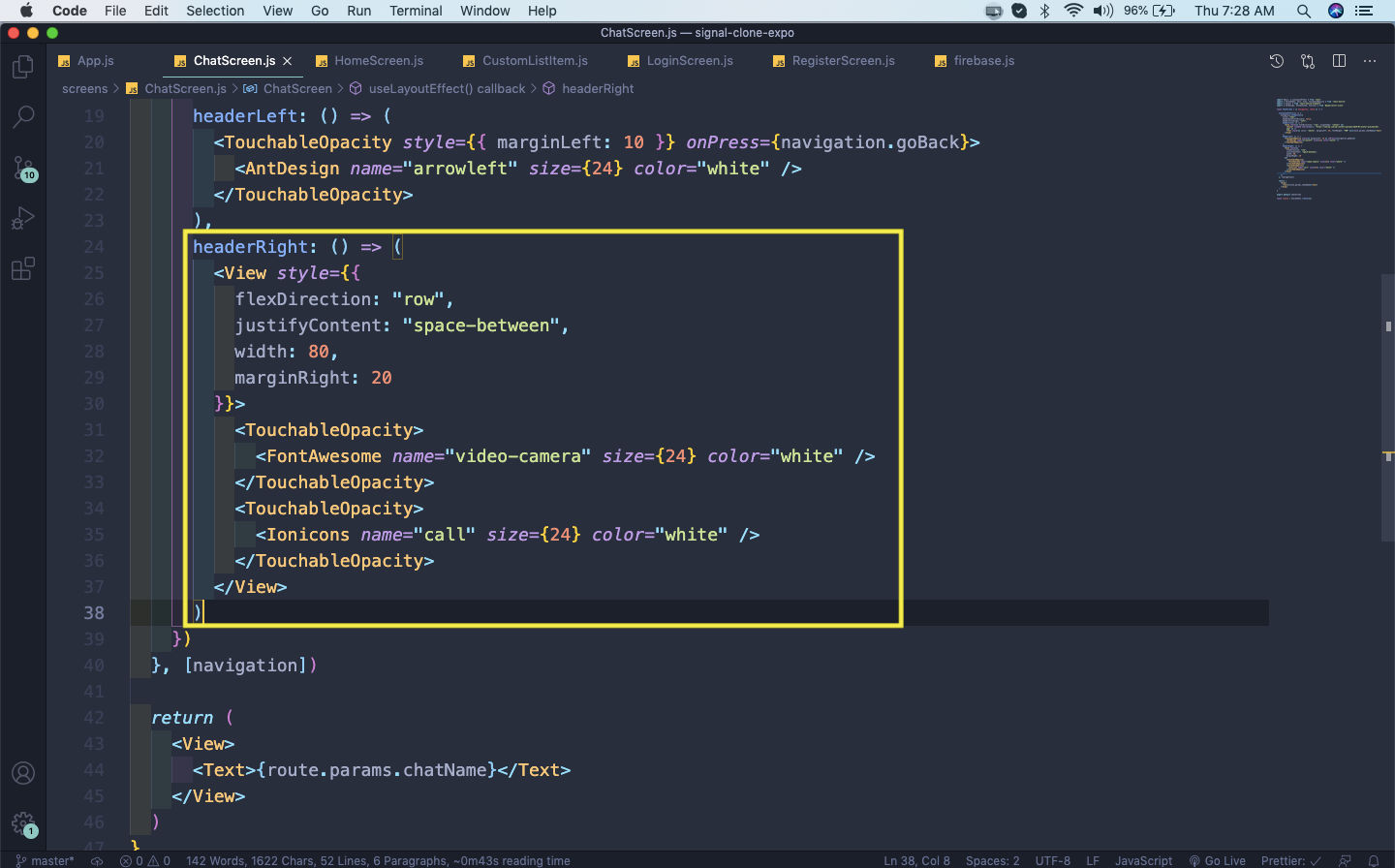Open the Apple menu
This screenshot has width=1395, height=868.
click(26, 11)
